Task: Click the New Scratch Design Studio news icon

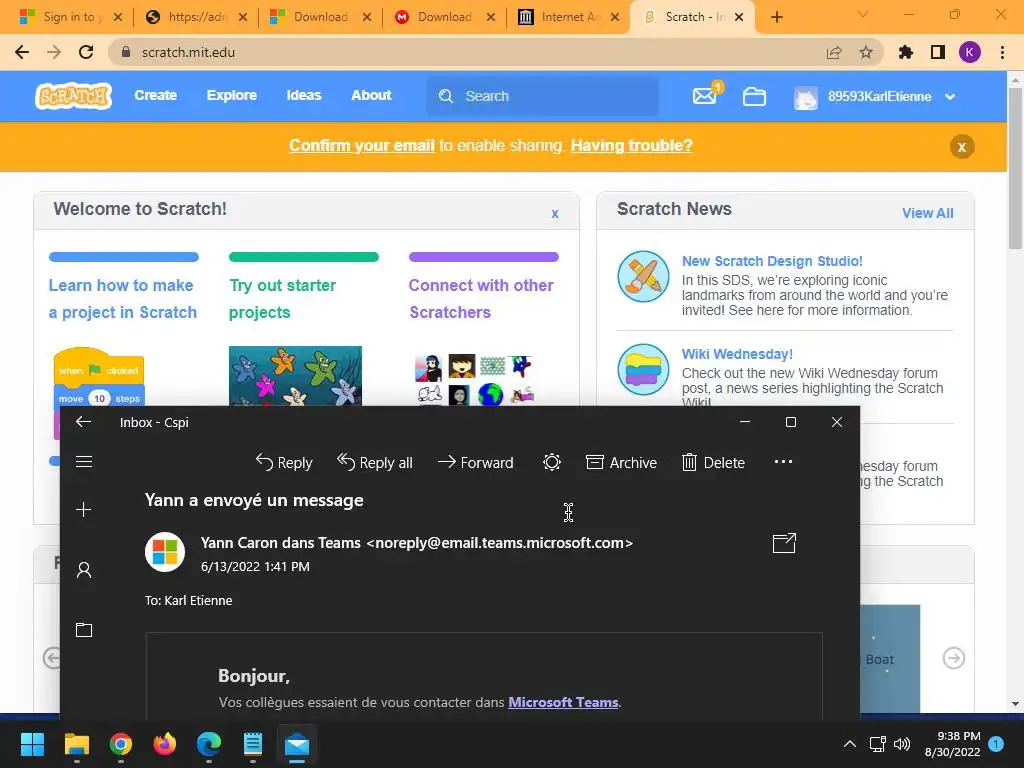Action: pos(643,276)
